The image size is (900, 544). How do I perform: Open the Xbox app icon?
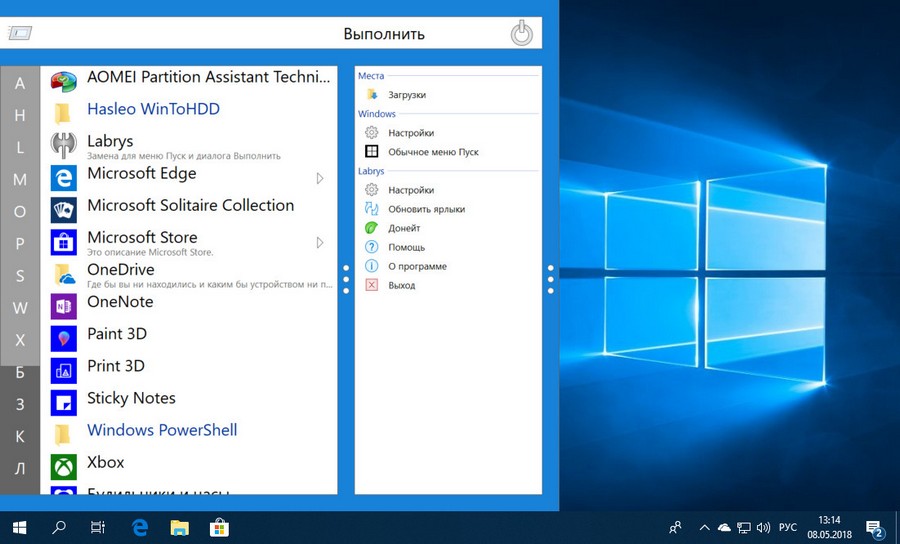pyautogui.click(x=63, y=467)
